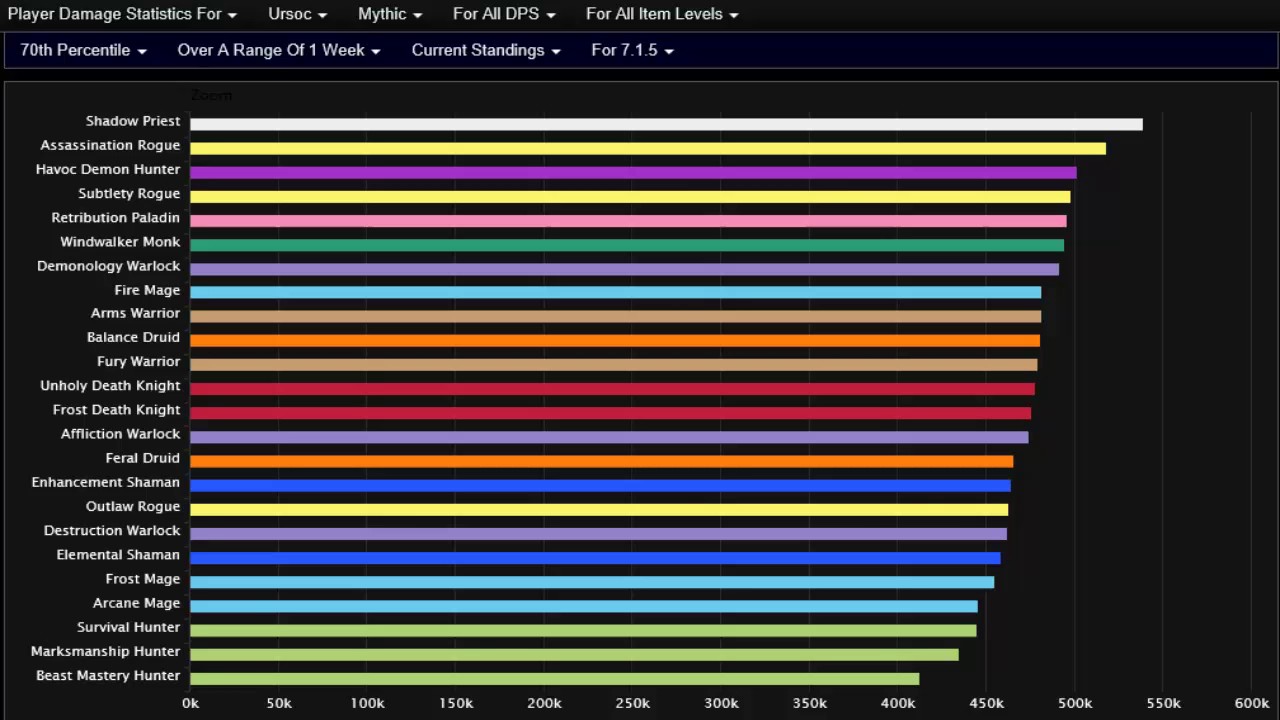
Task: Click the Arms Warrior tan bar
Action: pyautogui.click(x=615, y=316)
